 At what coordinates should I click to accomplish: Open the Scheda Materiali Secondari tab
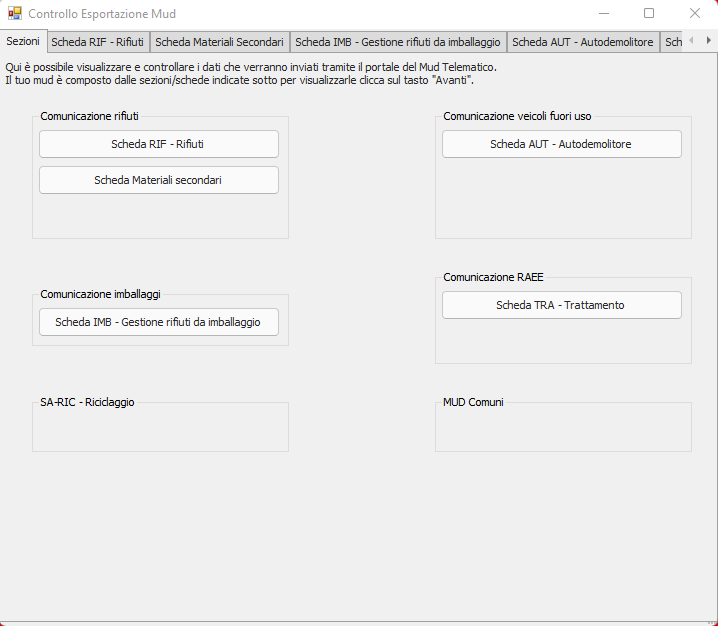coord(219,42)
